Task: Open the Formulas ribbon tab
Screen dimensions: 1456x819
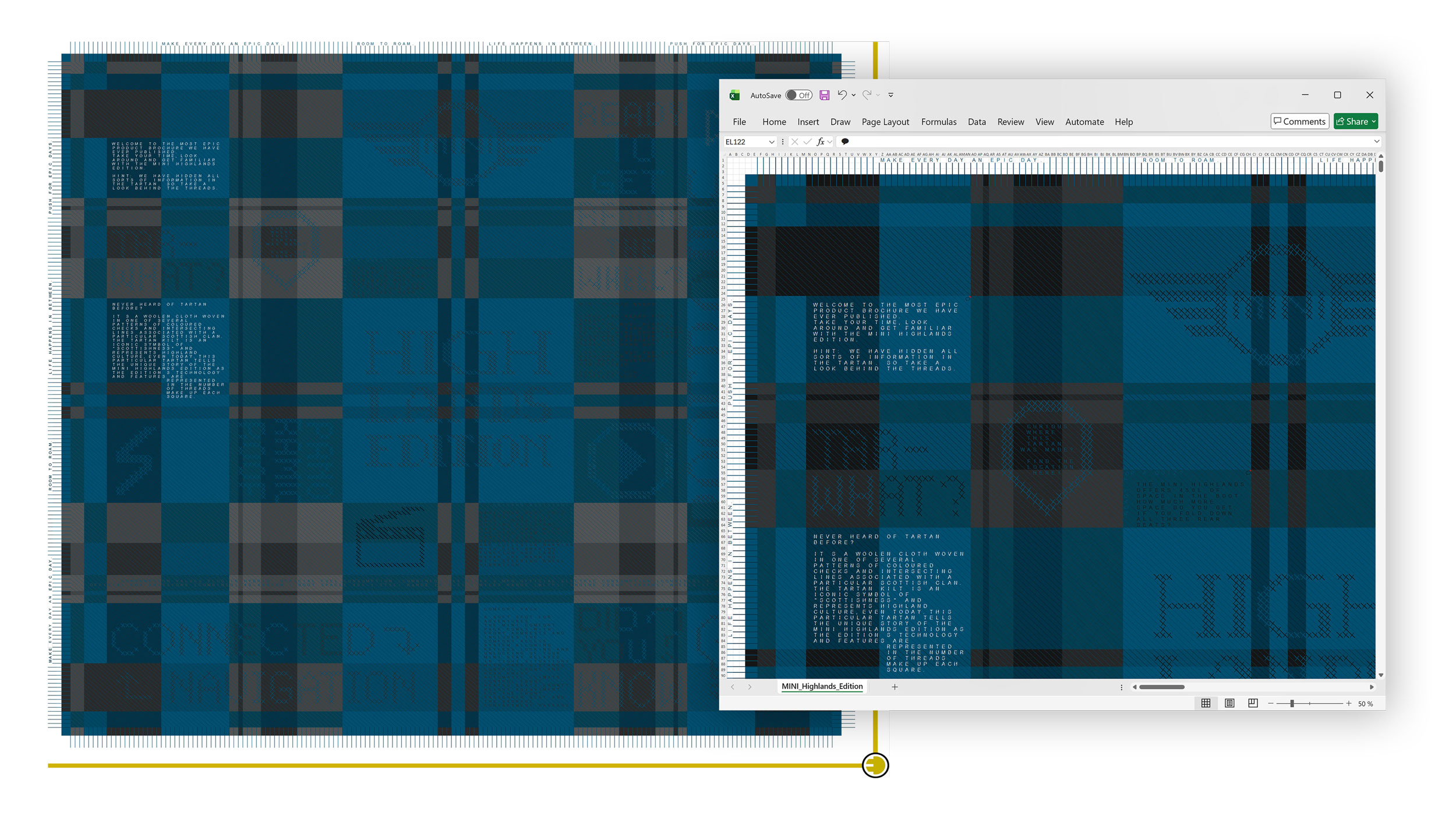Action: [x=938, y=122]
